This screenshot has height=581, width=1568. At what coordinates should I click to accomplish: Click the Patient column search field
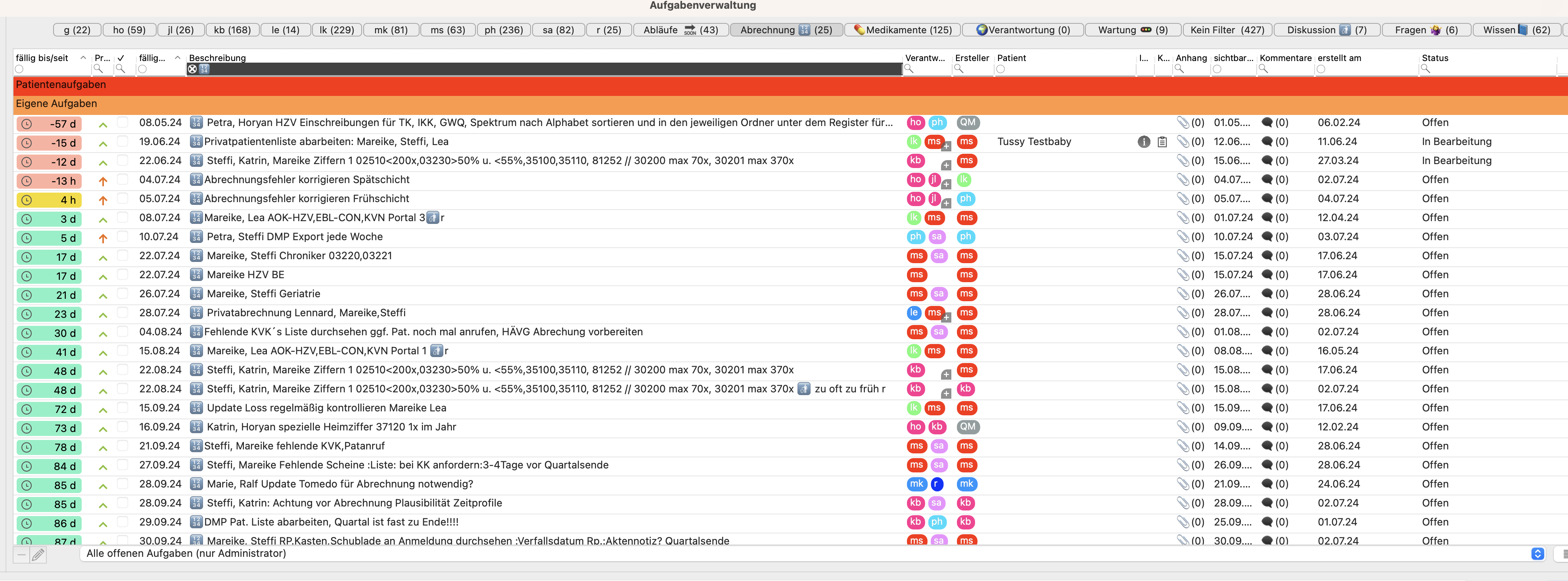coord(1065,69)
